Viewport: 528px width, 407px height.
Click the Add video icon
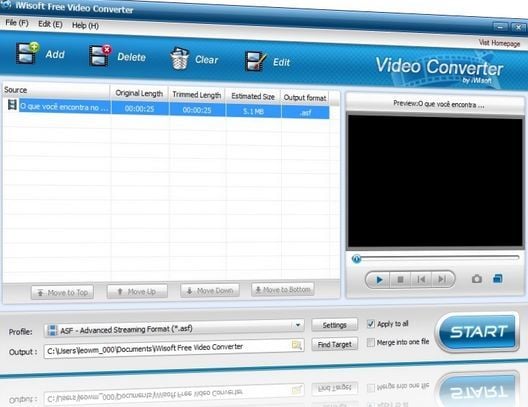pyautogui.click(x=27, y=53)
